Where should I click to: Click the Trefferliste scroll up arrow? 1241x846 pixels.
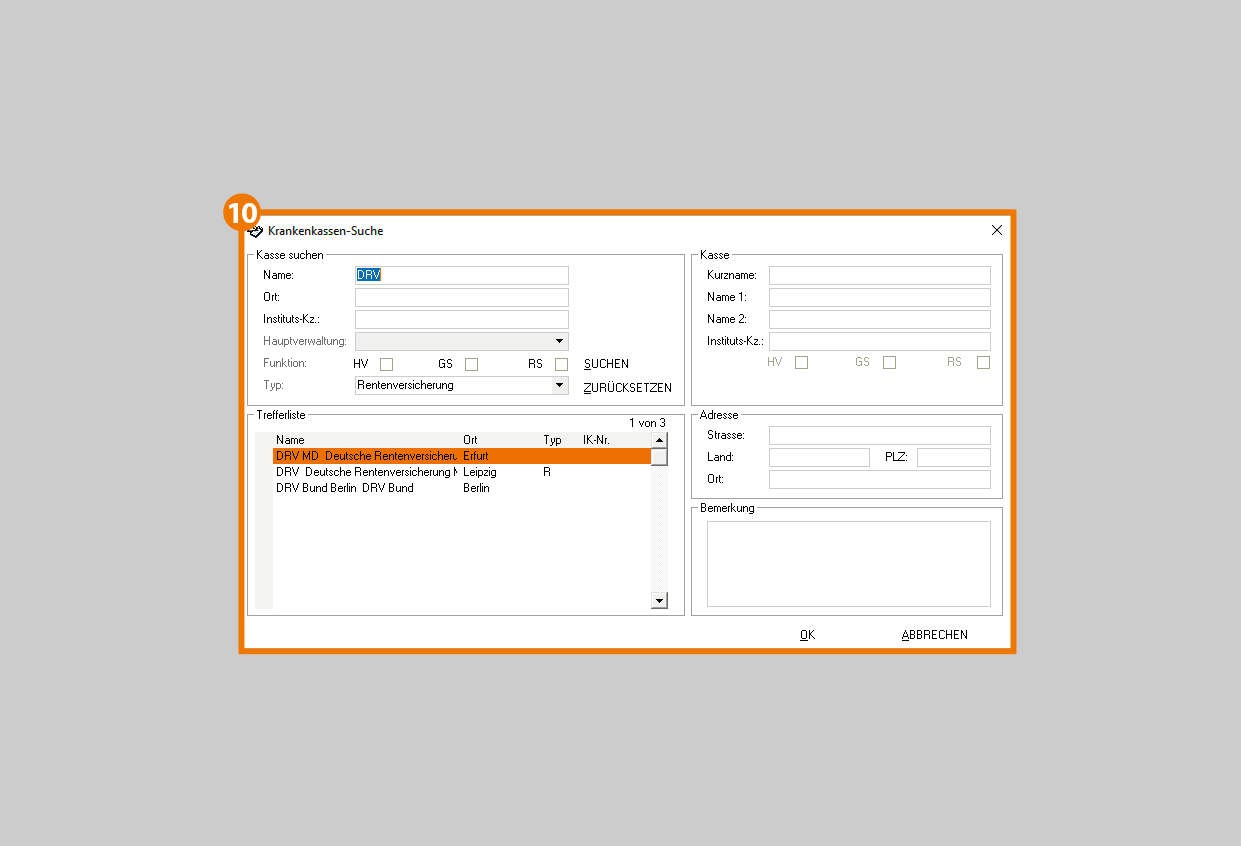click(659, 440)
